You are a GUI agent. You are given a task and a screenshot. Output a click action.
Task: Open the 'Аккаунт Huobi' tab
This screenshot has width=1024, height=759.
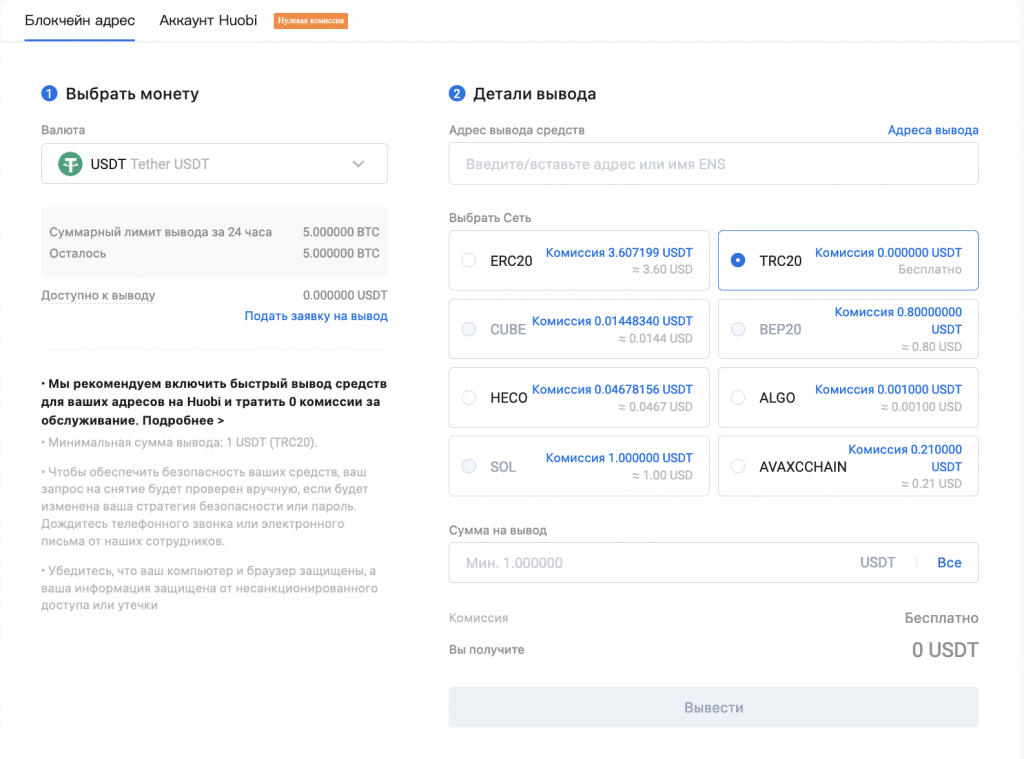tap(208, 21)
